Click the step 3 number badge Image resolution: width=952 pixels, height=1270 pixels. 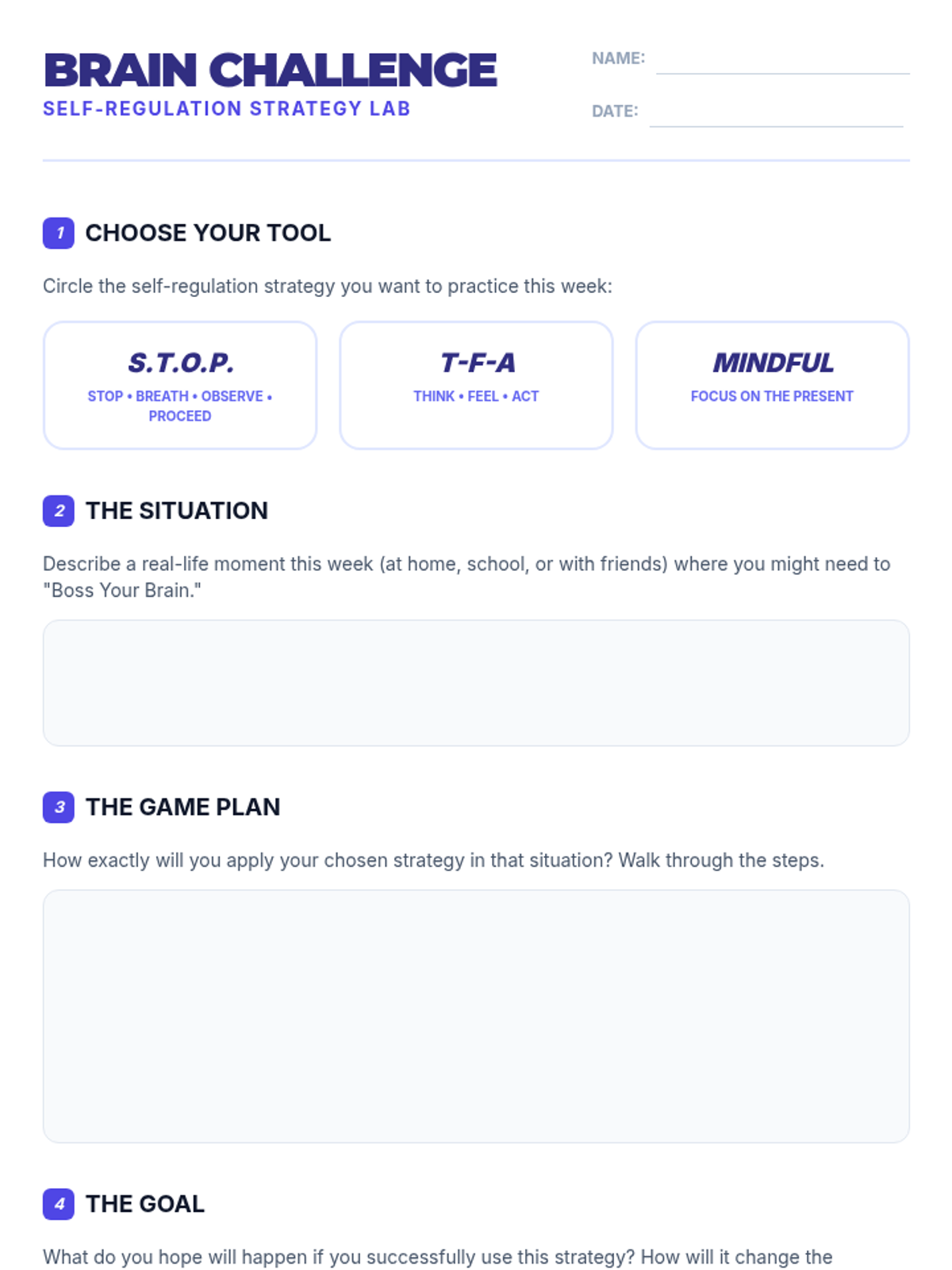59,807
